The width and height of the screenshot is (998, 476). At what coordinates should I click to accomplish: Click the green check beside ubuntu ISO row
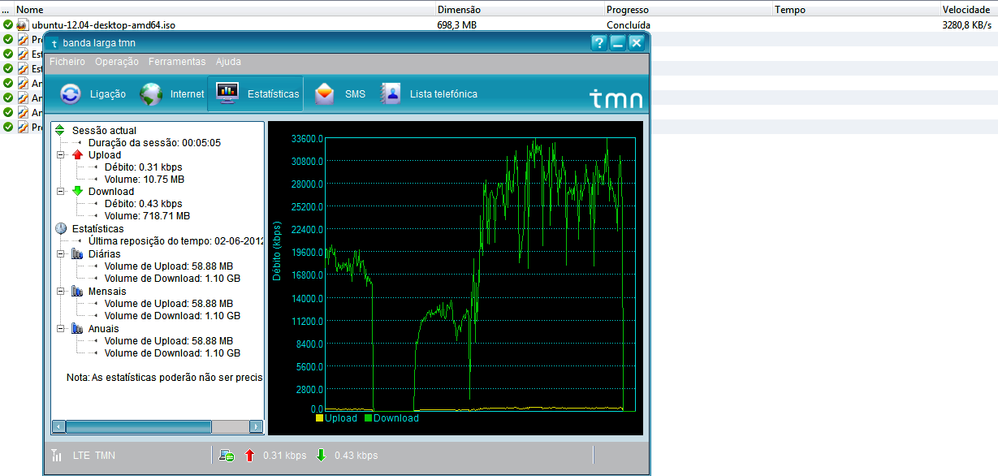pos(8,25)
